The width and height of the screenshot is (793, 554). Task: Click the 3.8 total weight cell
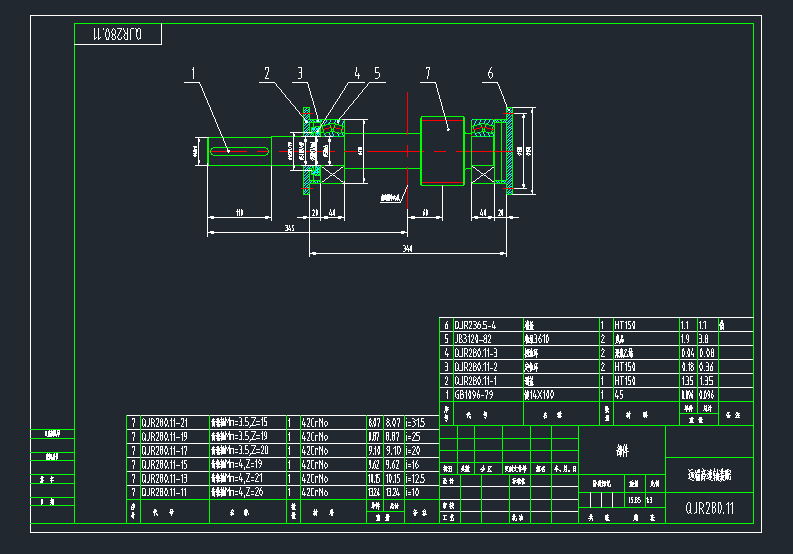[708, 338]
